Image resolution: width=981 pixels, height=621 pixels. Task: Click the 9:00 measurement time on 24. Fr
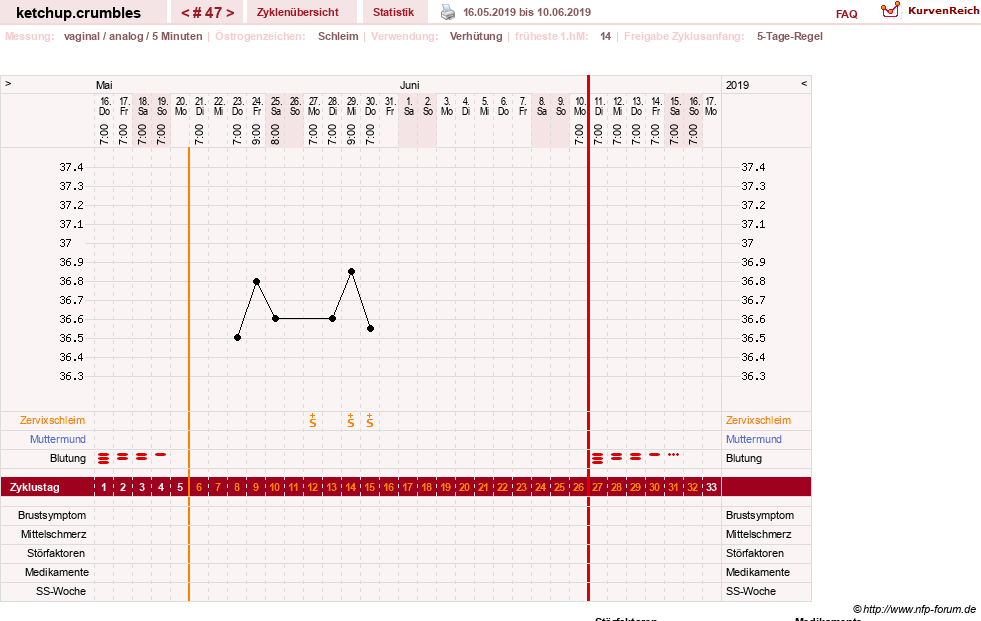pos(257,133)
